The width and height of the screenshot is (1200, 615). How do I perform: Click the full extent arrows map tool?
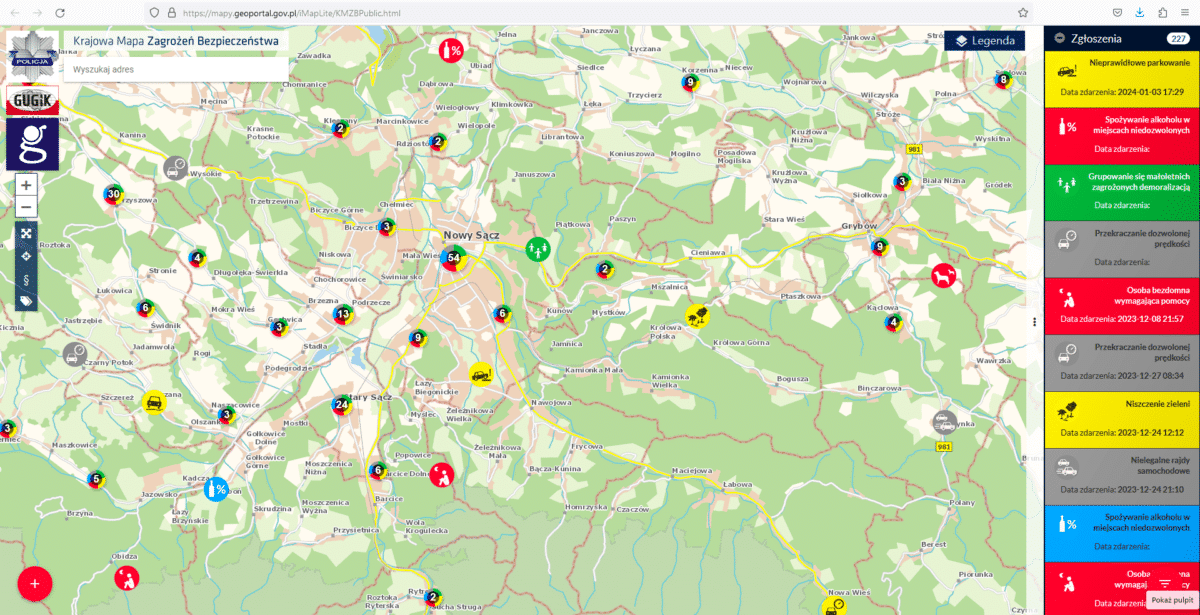(x=27, y=234)
